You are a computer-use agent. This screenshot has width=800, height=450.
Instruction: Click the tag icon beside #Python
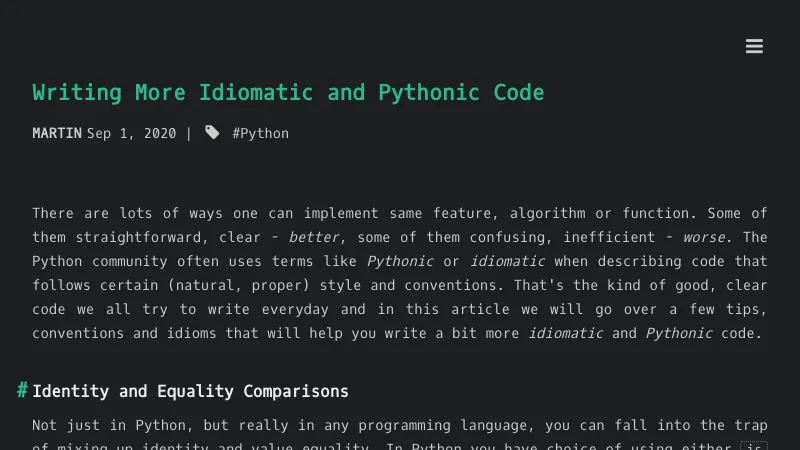(212, 132)
